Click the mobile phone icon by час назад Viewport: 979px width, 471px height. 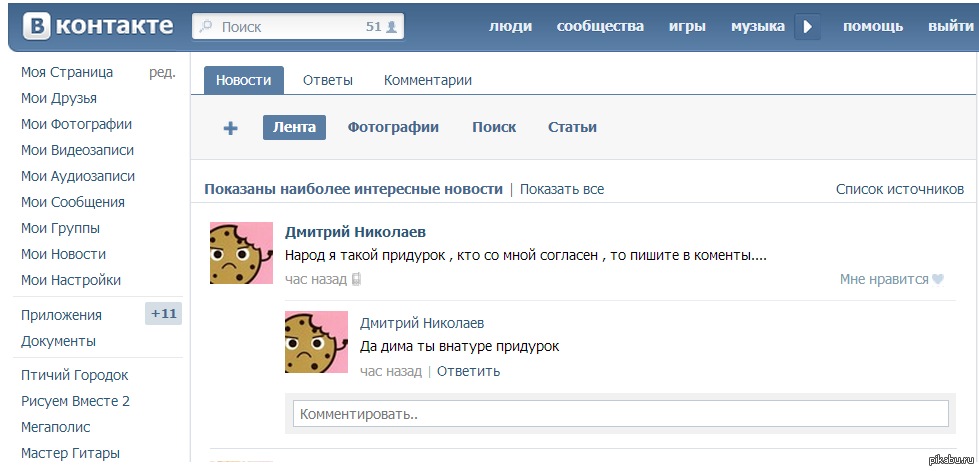pos(356,280)
